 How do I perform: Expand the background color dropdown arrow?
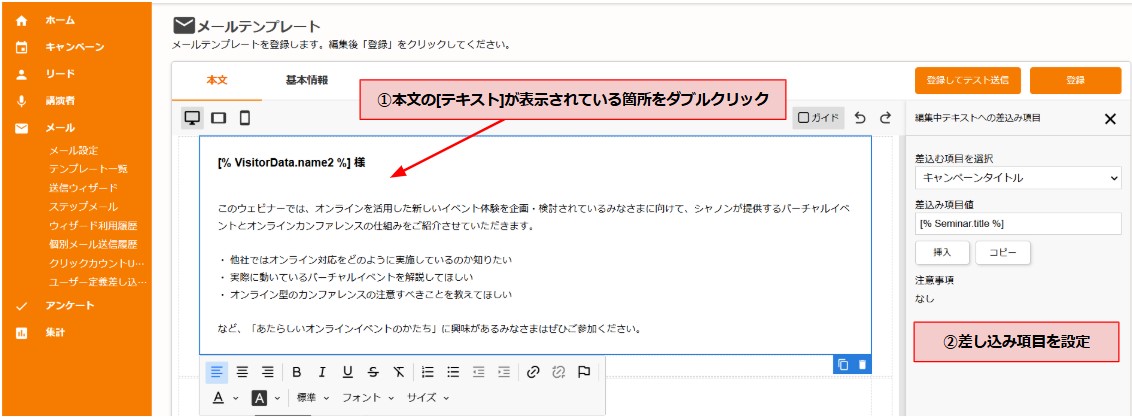[x=277, y=398]
